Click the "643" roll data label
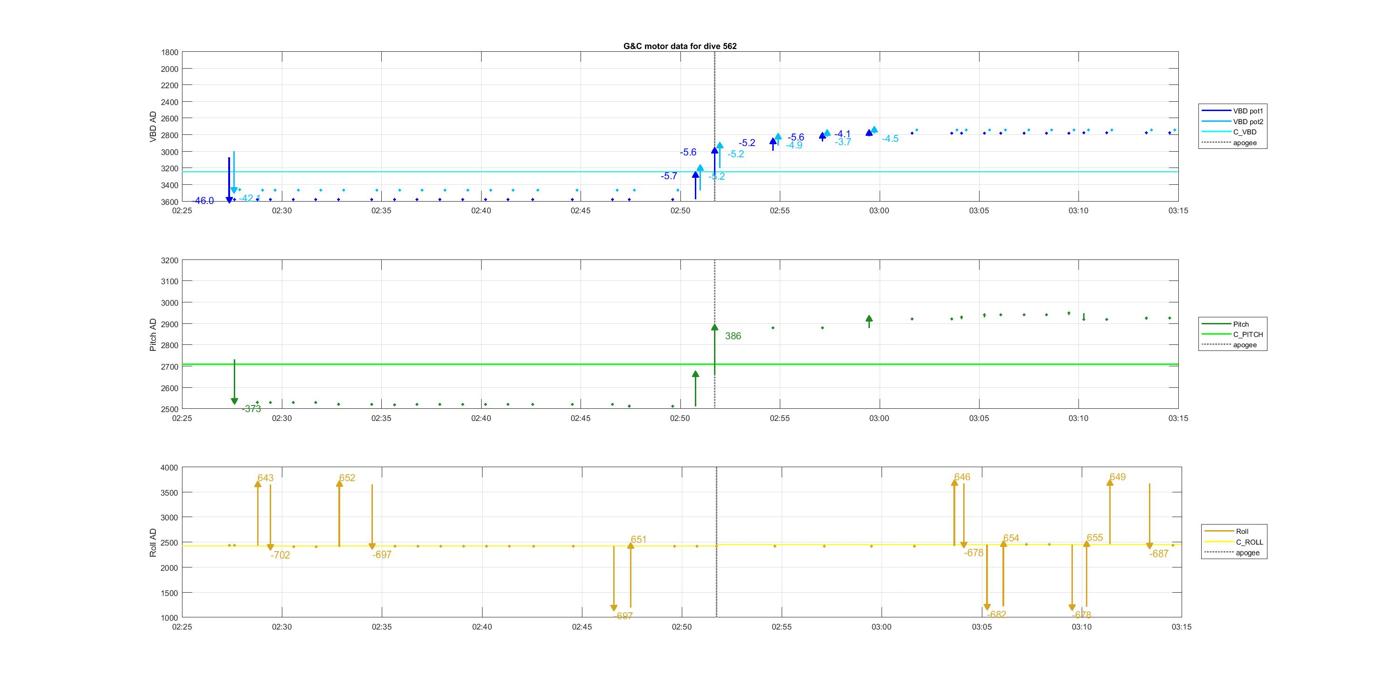The image size is (1400, 693). (x=265, y=478)
